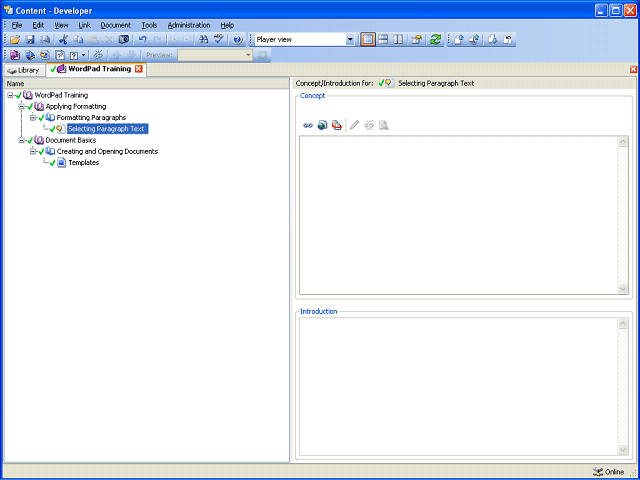
Task: Click inside the Concept content area
Action: pos(458,216)
